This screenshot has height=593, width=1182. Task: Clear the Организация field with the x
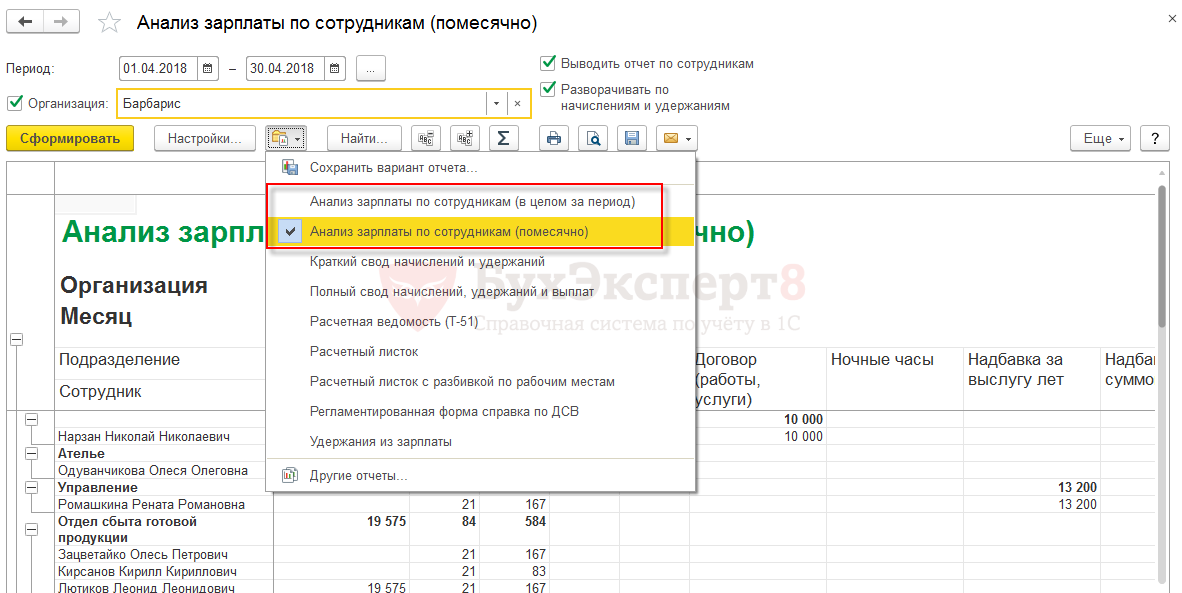(517, 103)
